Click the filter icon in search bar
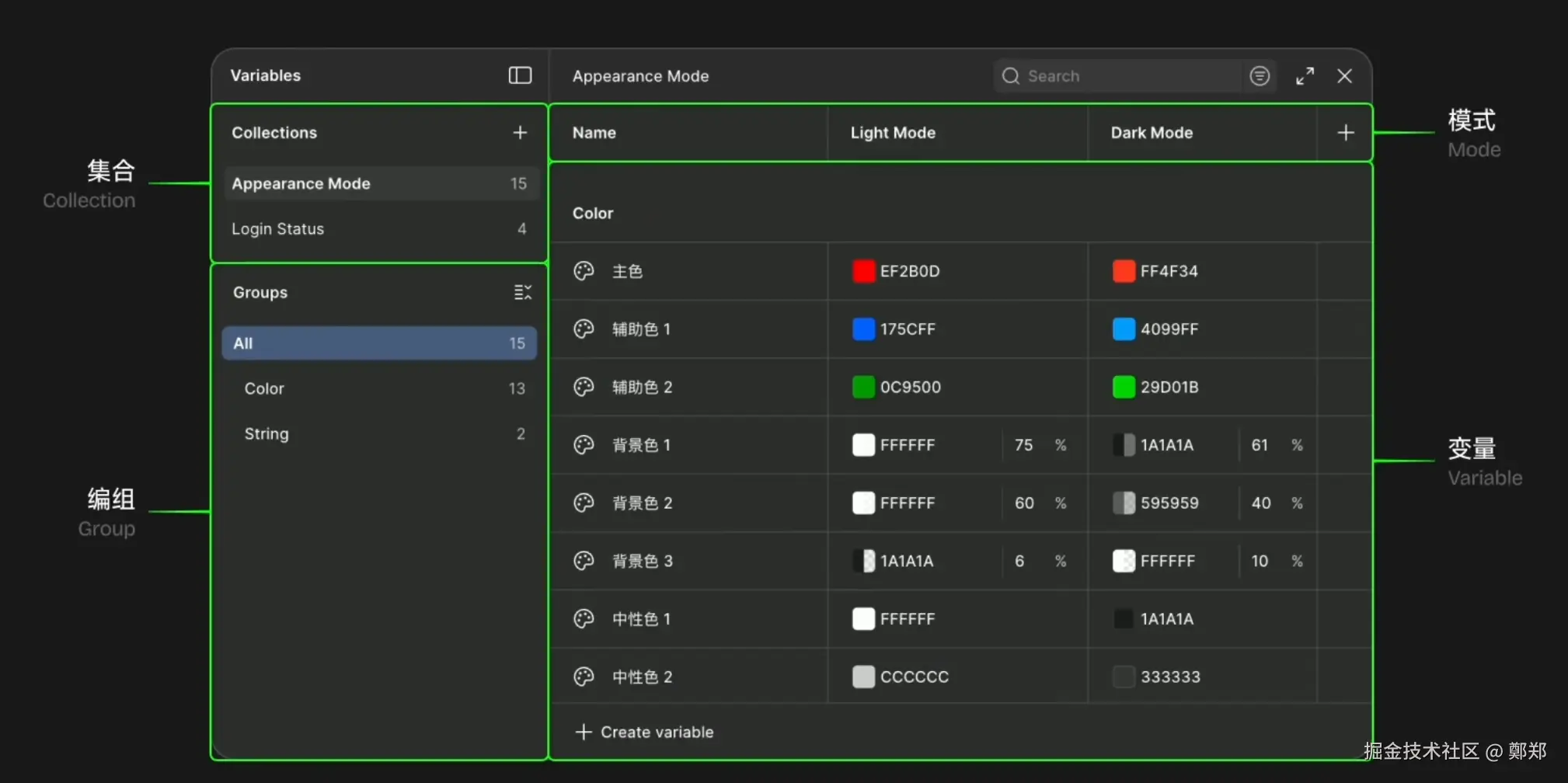 click(x=1260, y=76)
